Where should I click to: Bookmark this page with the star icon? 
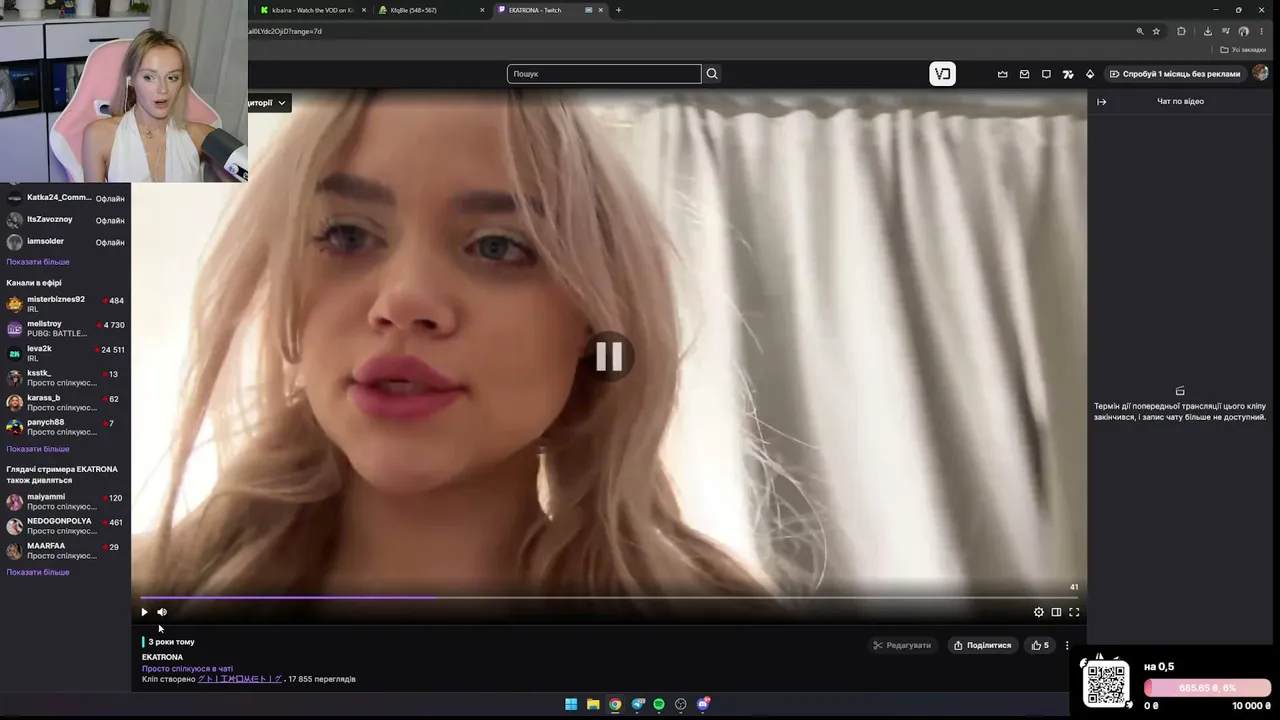1156,31
